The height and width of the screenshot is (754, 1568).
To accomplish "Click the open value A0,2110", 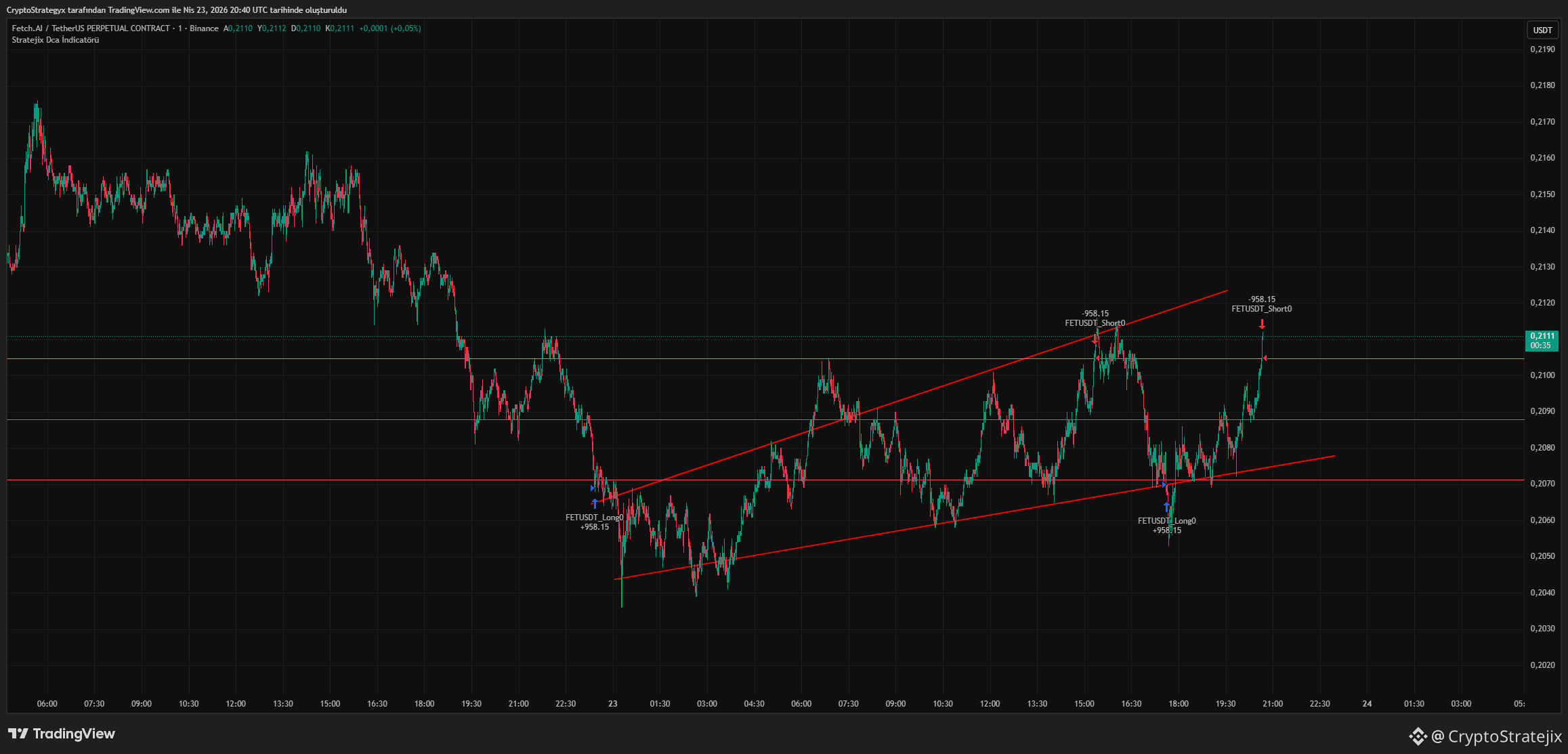I will (x=238, y=28).
